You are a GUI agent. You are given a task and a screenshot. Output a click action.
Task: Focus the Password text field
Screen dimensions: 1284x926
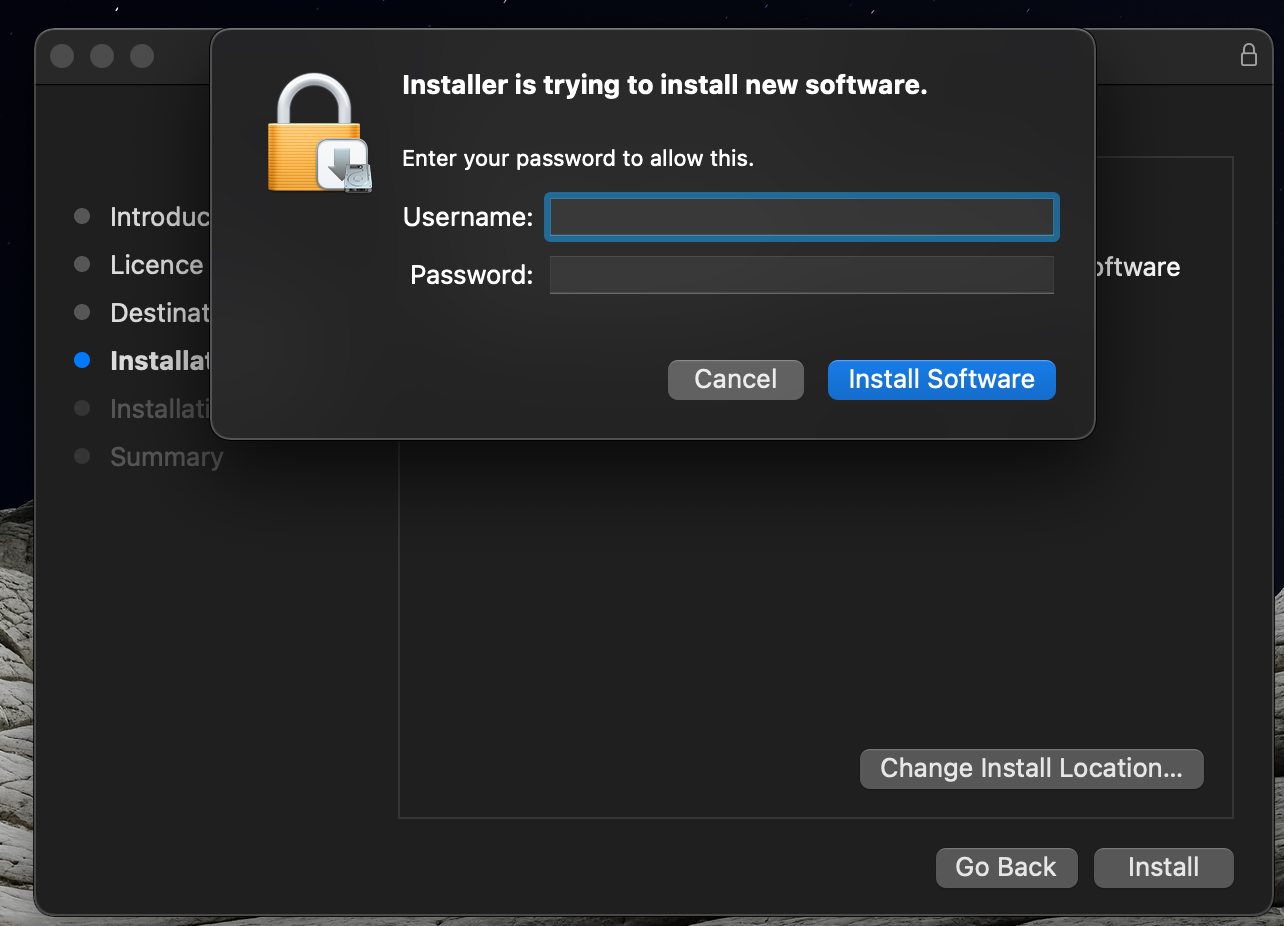(x=801, y=275)
